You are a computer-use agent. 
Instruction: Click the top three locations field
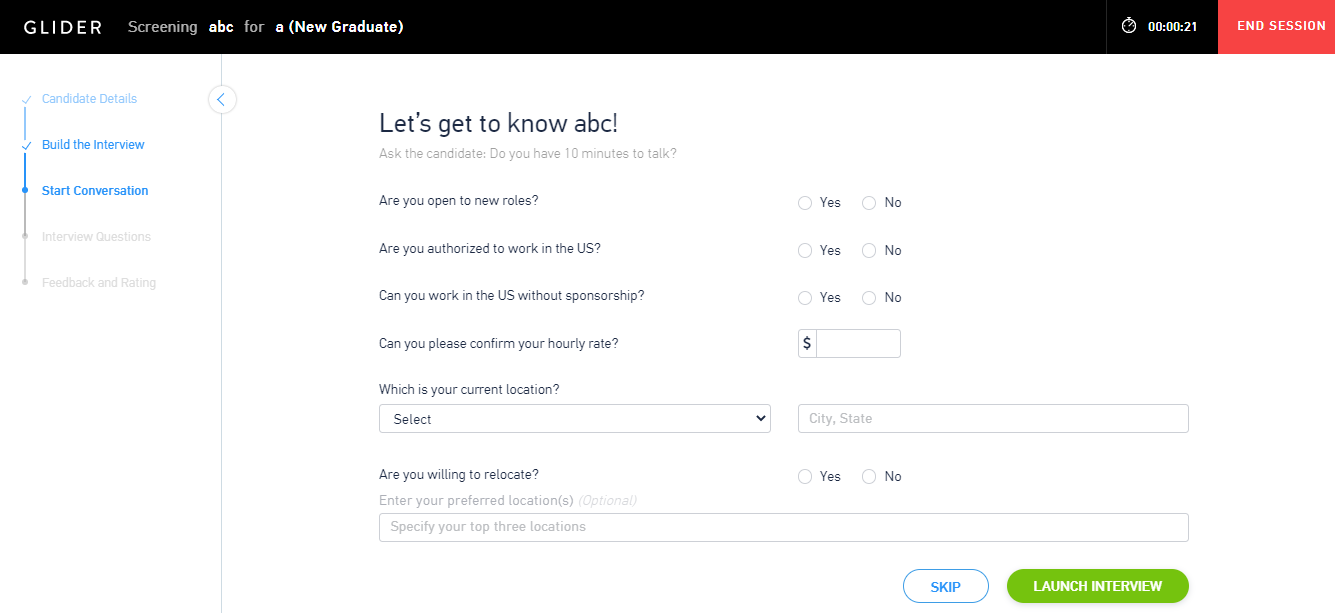(783, 527)
